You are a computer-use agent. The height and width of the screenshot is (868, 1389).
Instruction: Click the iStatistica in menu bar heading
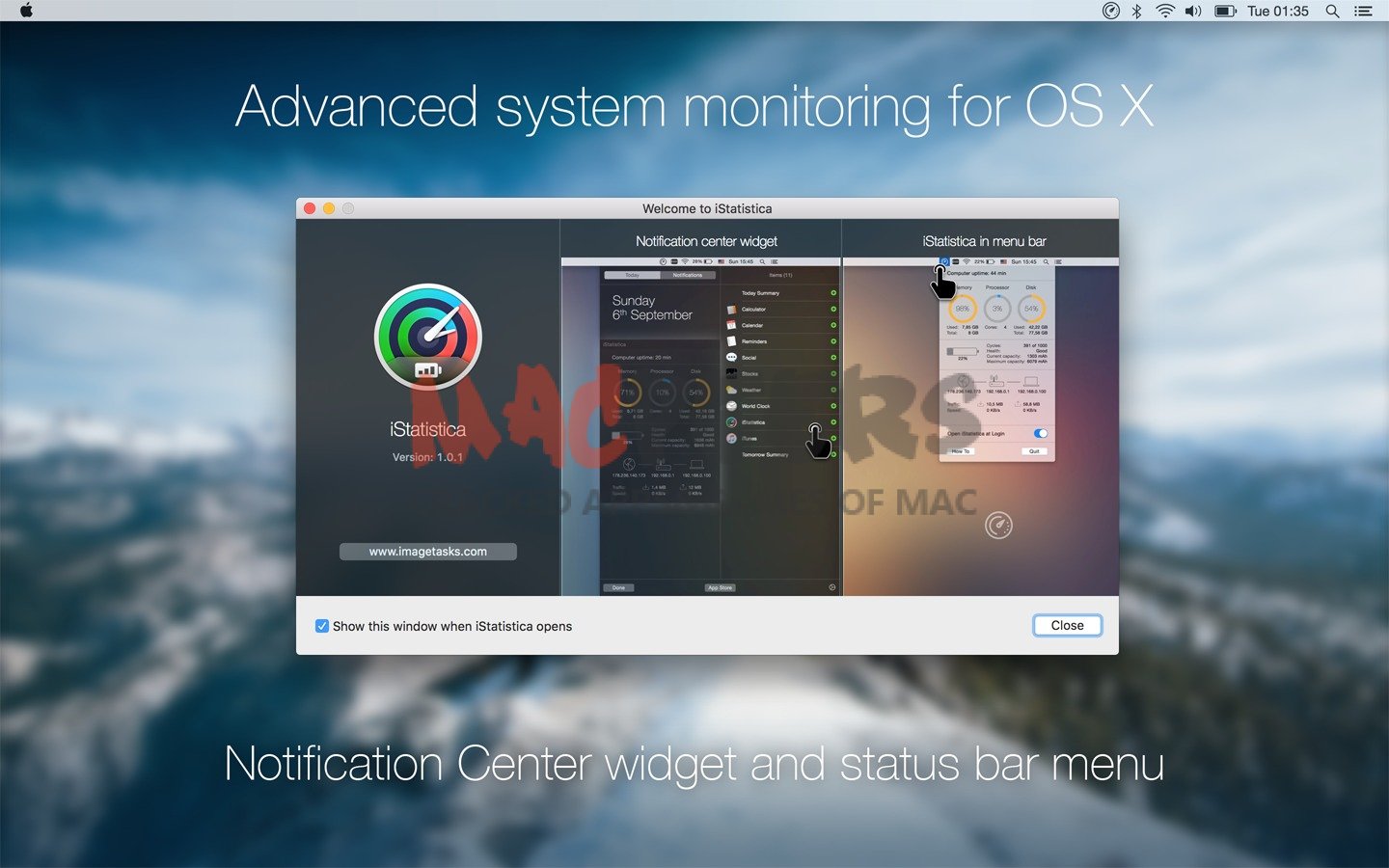pyautogui.click(x=984, y=241)
